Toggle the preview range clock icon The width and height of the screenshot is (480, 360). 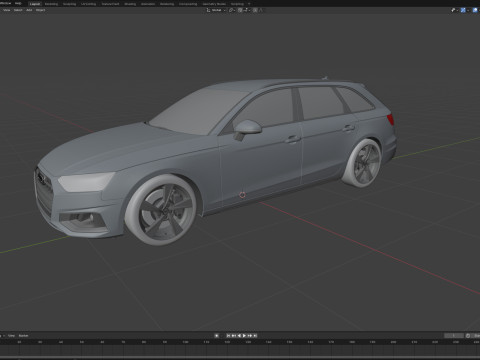point(468,336)
